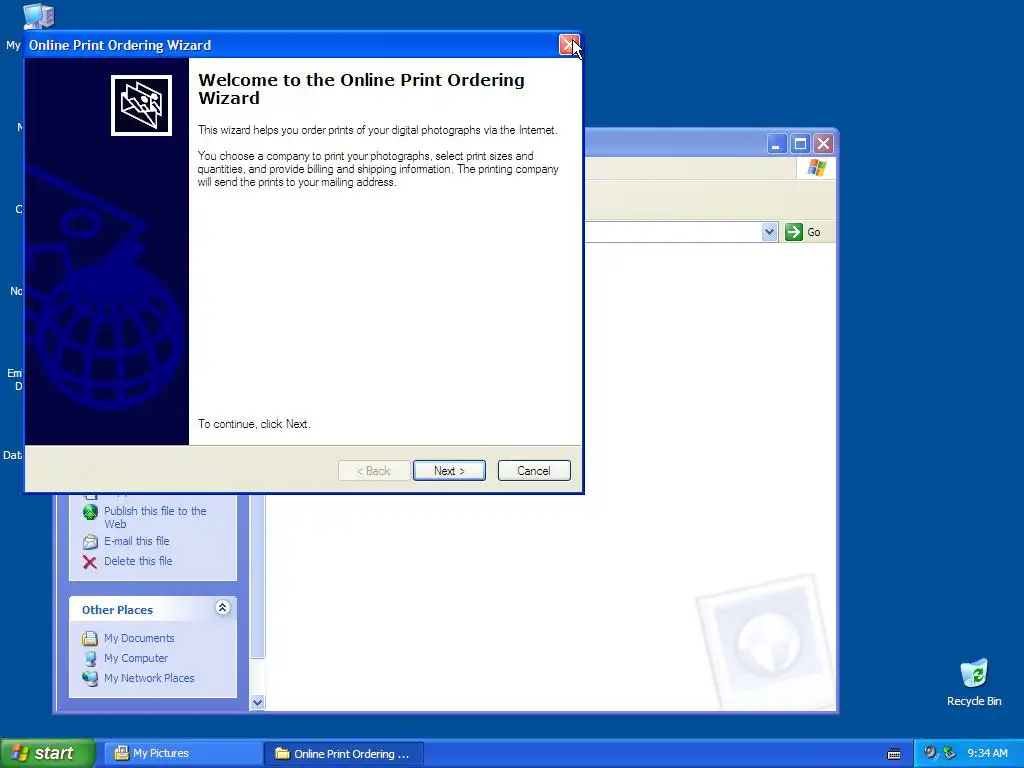Open My Computer from Other Places
This screenshot has width=1024, height=768.
click(136, 658)
